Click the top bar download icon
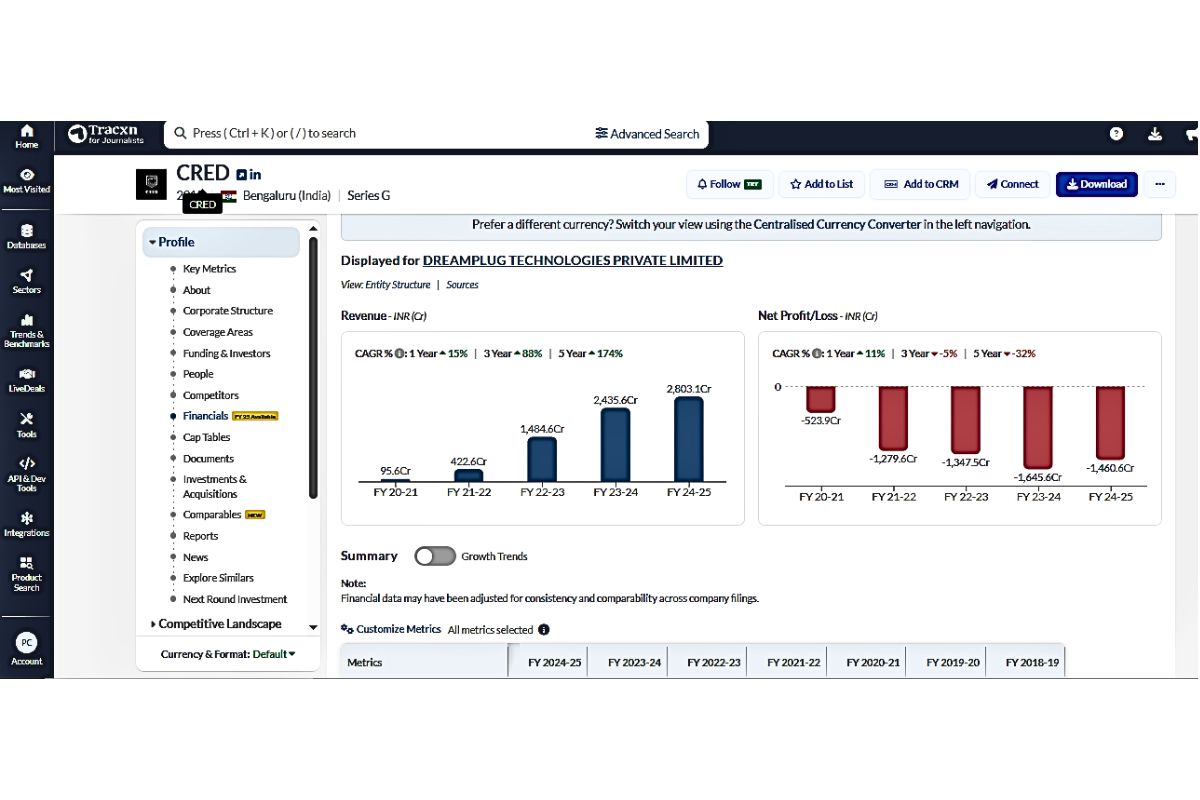The image size is (1200, 800). [x=1154, y=133]
